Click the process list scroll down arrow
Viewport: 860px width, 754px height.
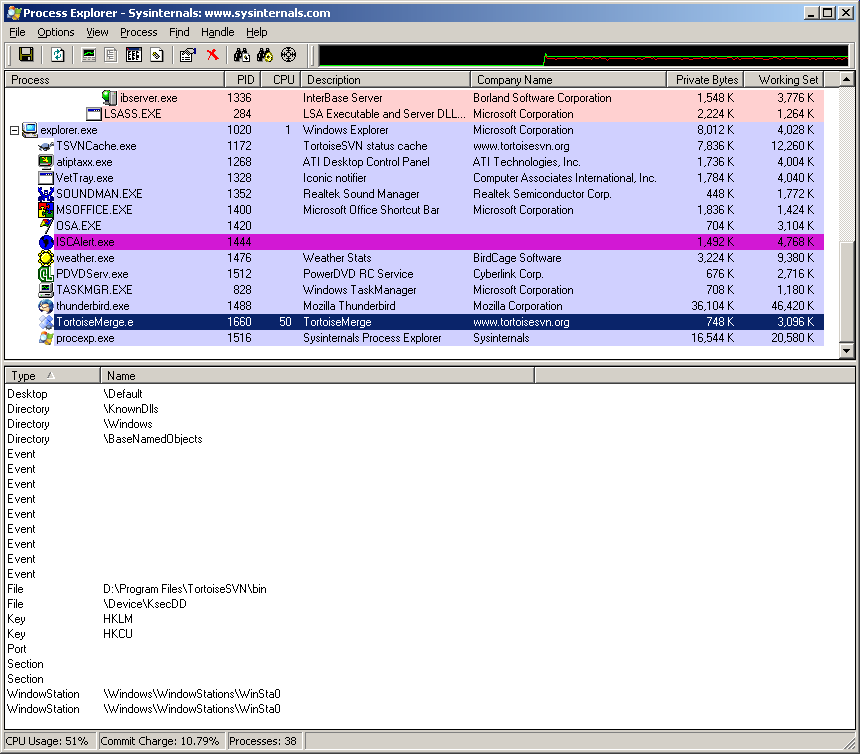click(846, 350)
